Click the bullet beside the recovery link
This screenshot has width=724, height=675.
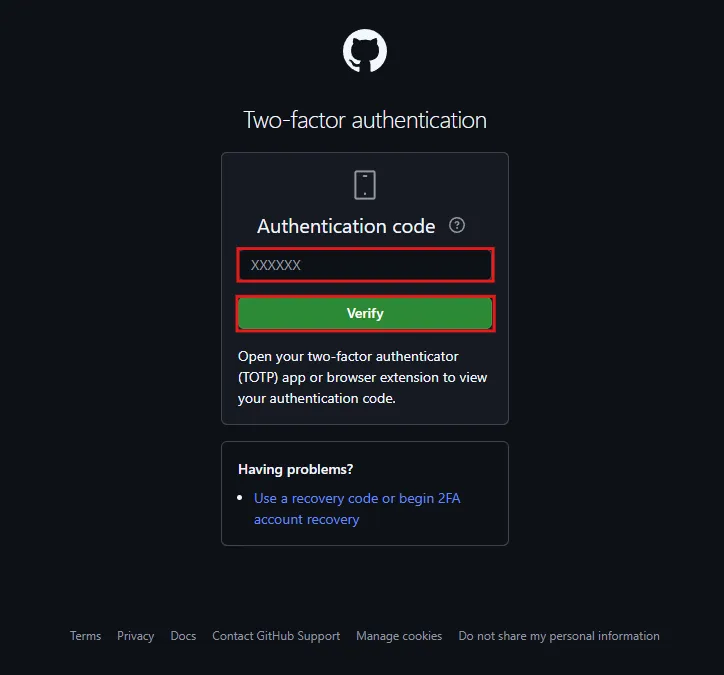[240, 498]
